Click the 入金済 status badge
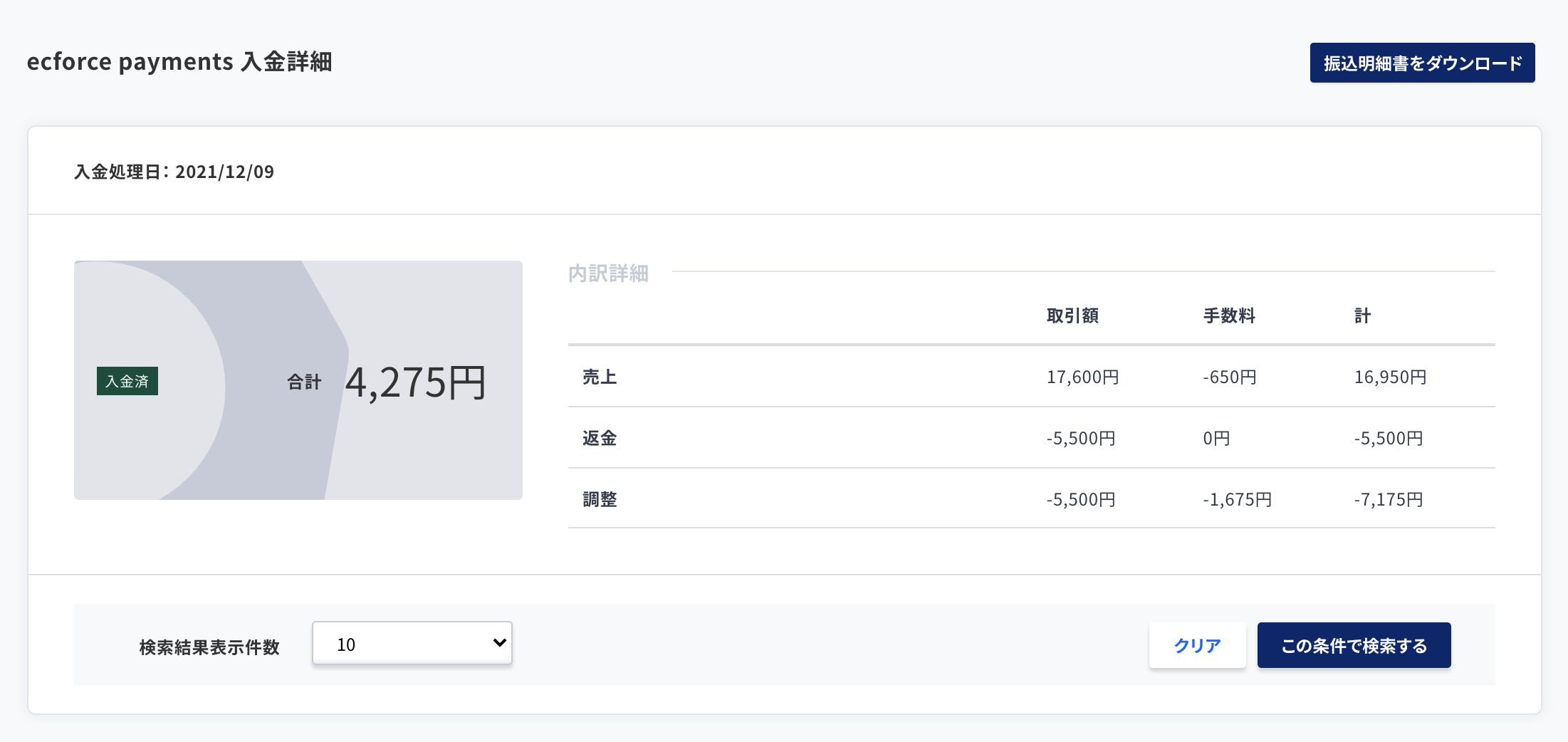The height and width of the screenshot is (742, 1568). coord(127,381)
